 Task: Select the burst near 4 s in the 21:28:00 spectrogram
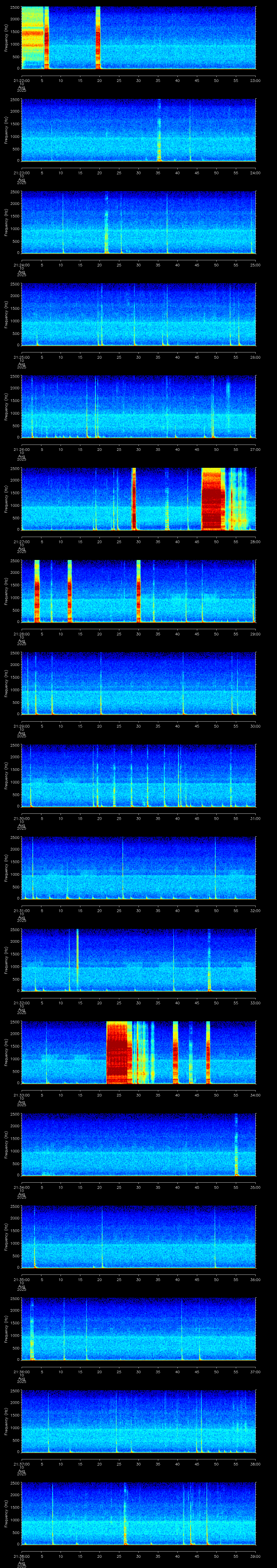coord(37,591)
